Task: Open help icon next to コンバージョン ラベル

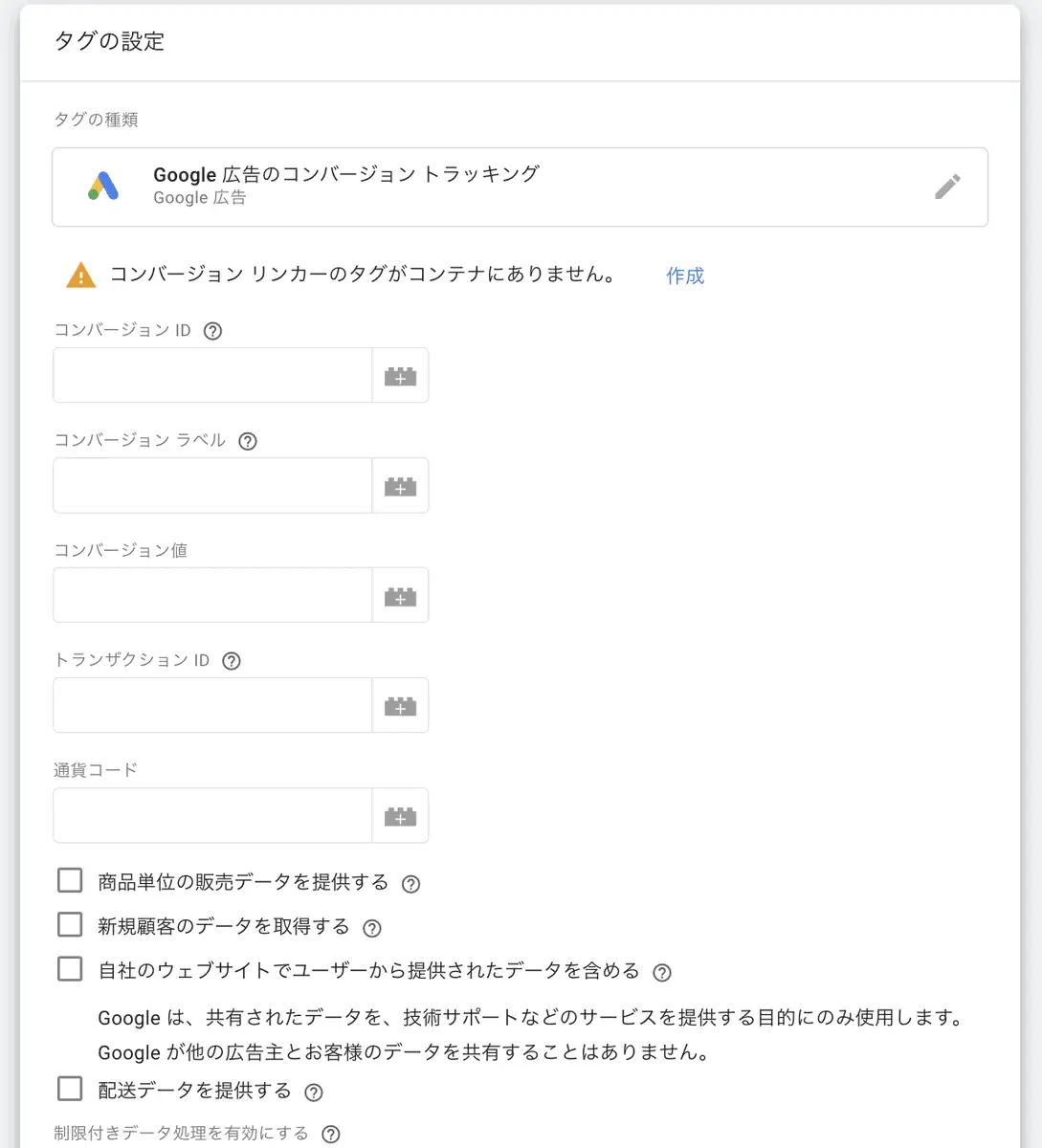Action: 247,441
